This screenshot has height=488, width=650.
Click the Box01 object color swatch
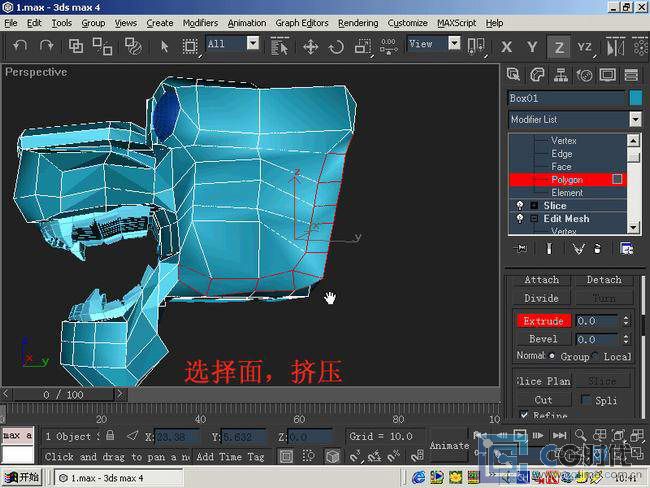click(635, 98)
